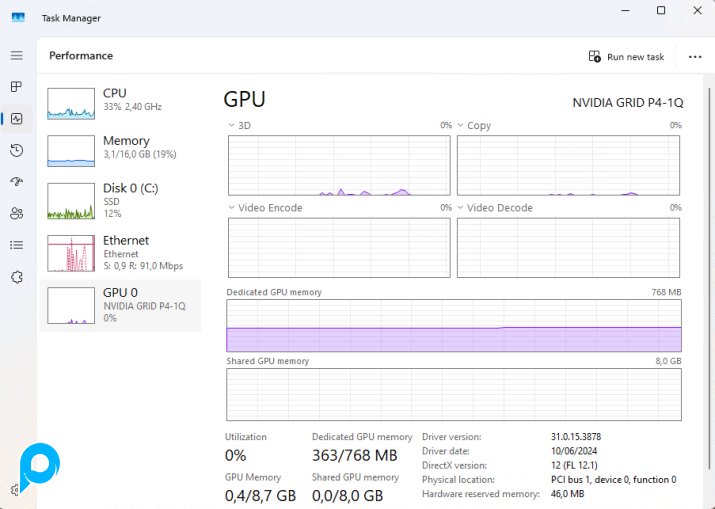Select the Performance page icon in sidebar
The height and width of the screenshot is (509, 715).
click(16, 119)
